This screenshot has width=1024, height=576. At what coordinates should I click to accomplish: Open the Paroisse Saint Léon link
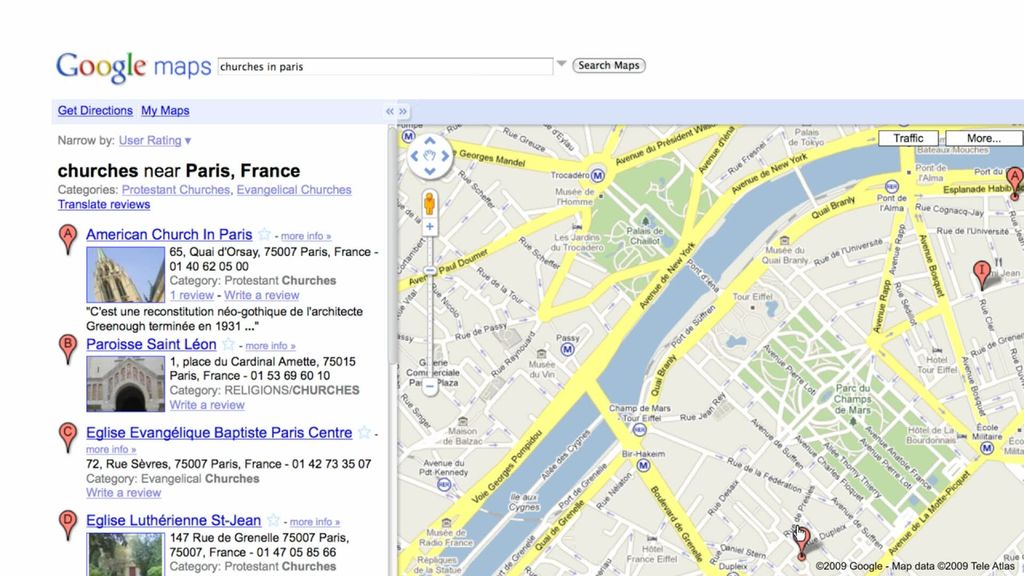coord(151,344)
